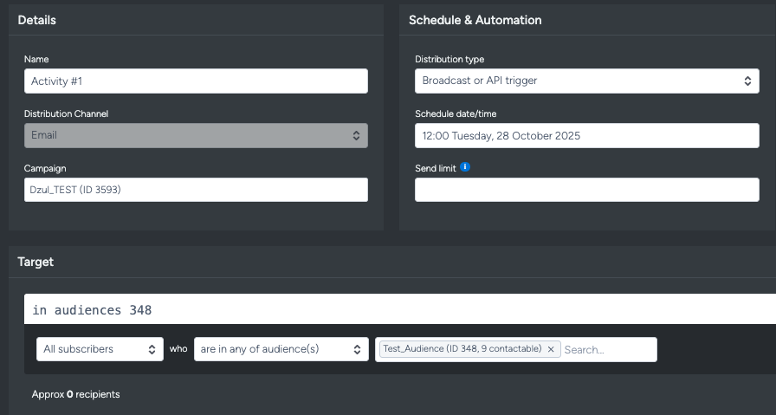Click the Schedule date/time field
This screenshot has height=416, width=776.
pos(586,136)
